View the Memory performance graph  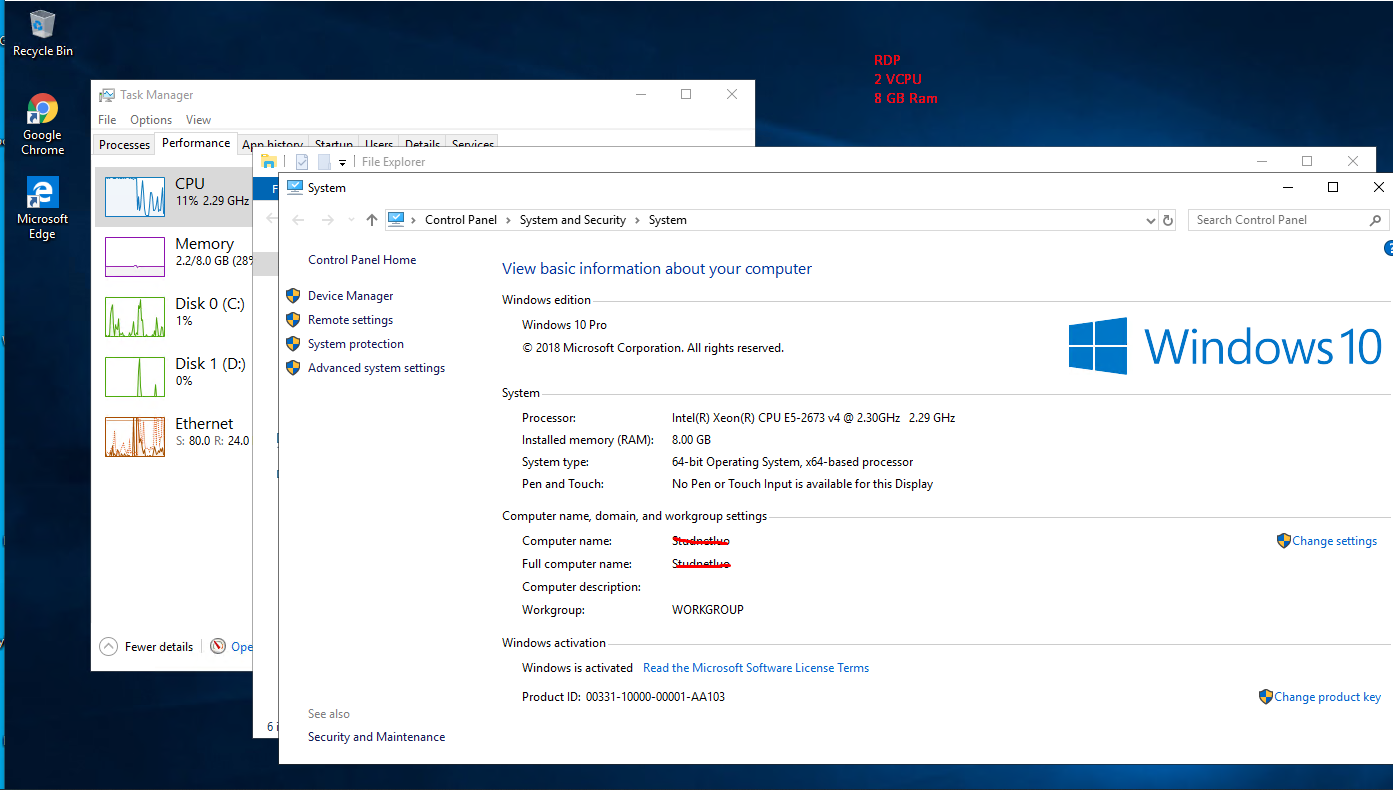pos(170,256)
